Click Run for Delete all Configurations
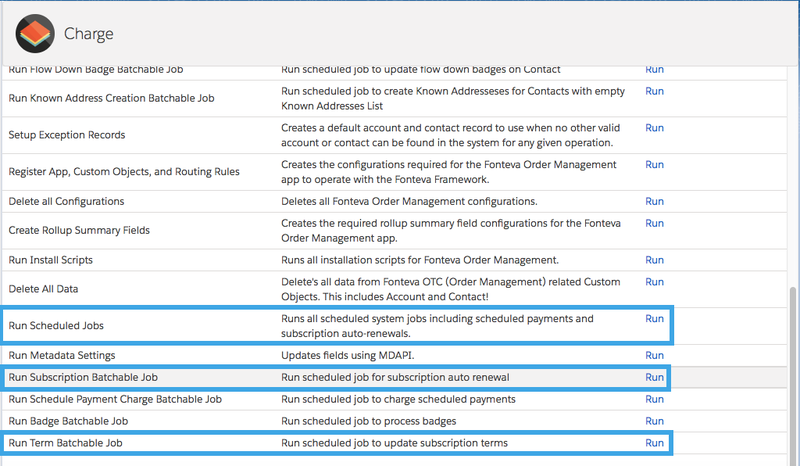 tap(654, 201)
